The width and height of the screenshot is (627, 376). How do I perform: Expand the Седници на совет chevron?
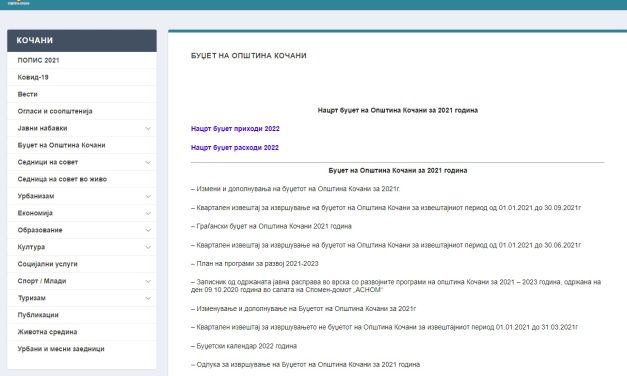click(148, 162)
